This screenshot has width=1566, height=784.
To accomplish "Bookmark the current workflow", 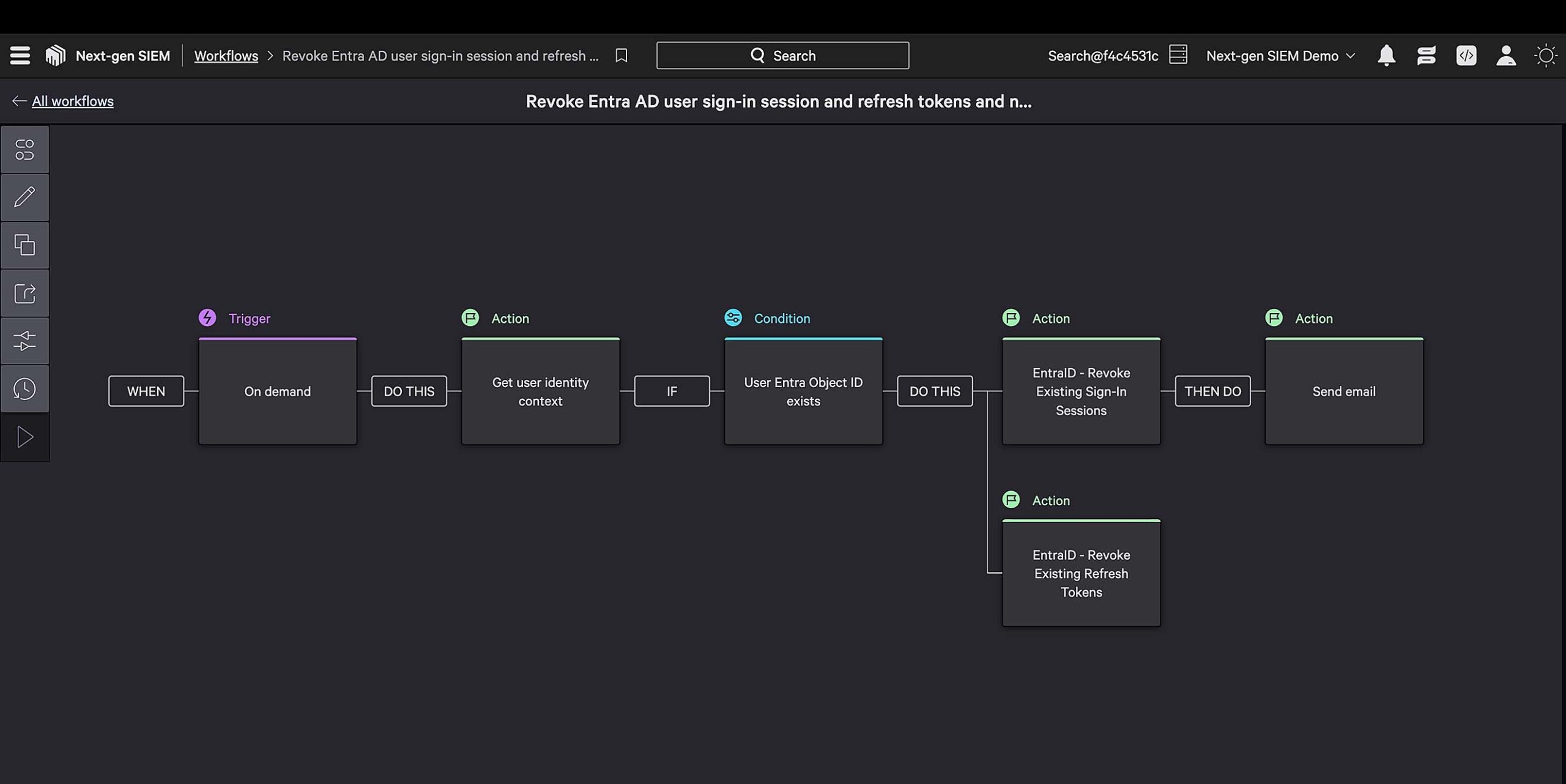I will pyautogui.click(x=621, y=55).
